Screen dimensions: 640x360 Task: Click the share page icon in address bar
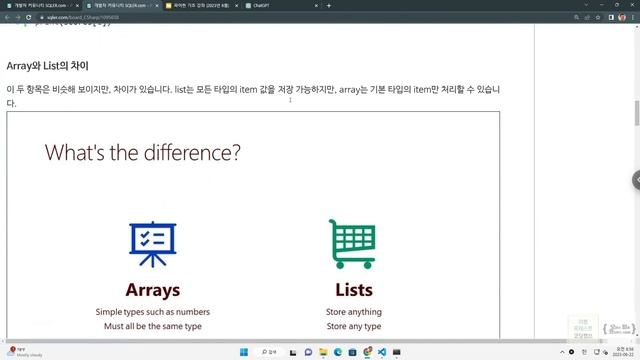click(x=587, y=18)
